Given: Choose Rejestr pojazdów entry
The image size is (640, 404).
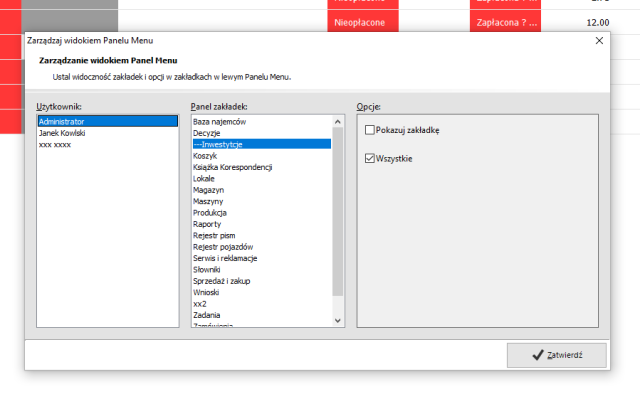Looking at the screenshot, I should tap(262, 247).
